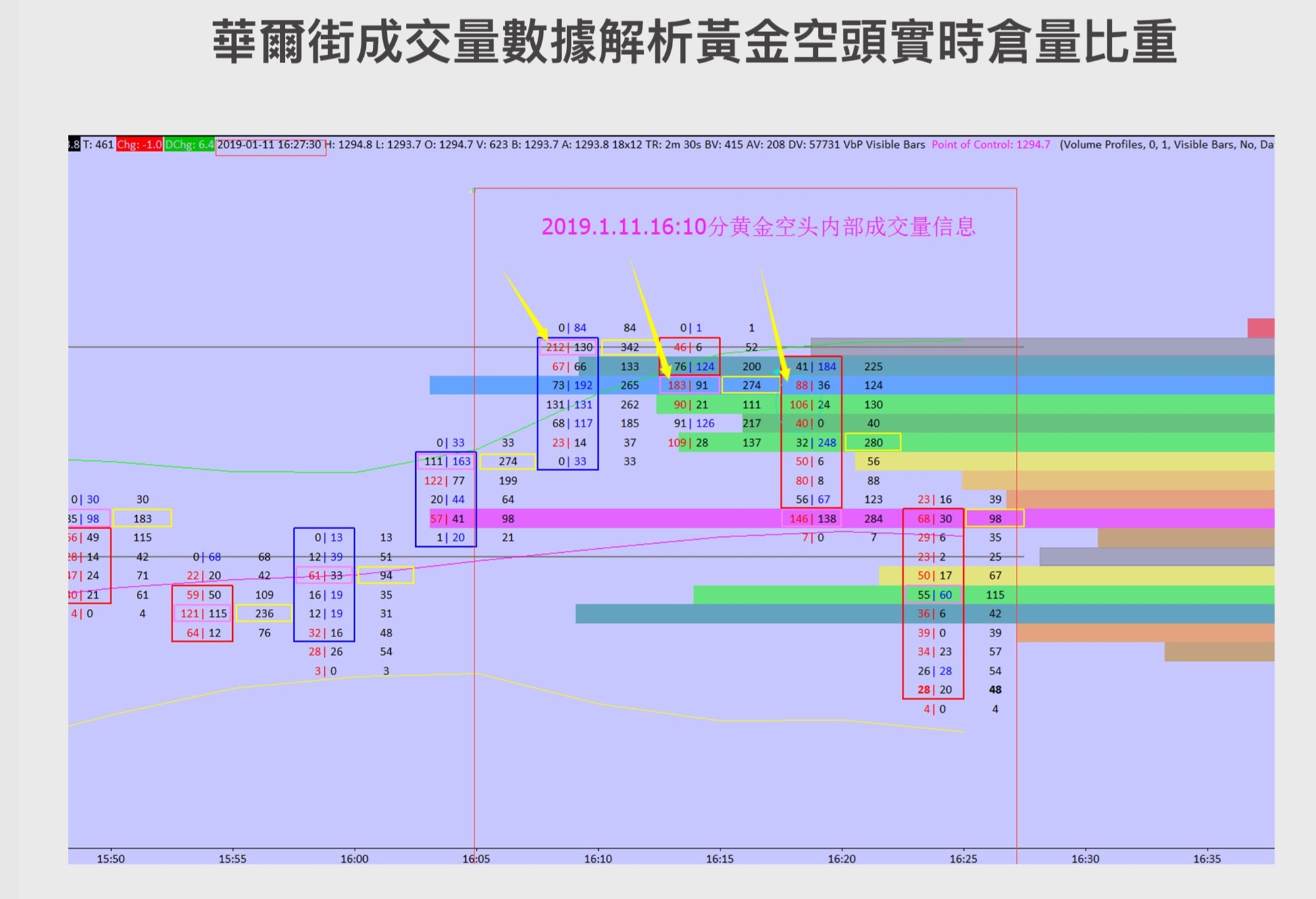
Task: Click the 121| 115 bid-ask cell
Action: coord(203,613)
